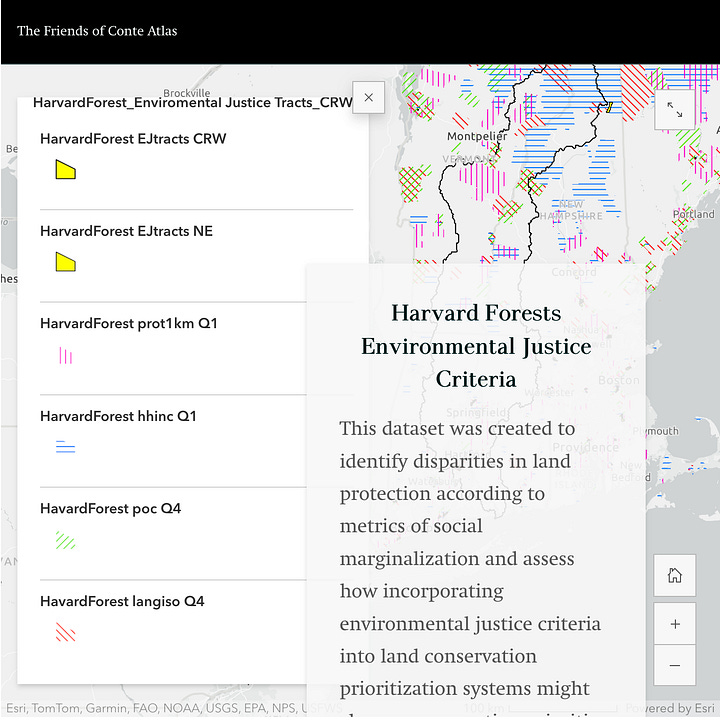Enter fullscreen with the expand arrows button
Screen dimensions: 720x722
(674, 110)
